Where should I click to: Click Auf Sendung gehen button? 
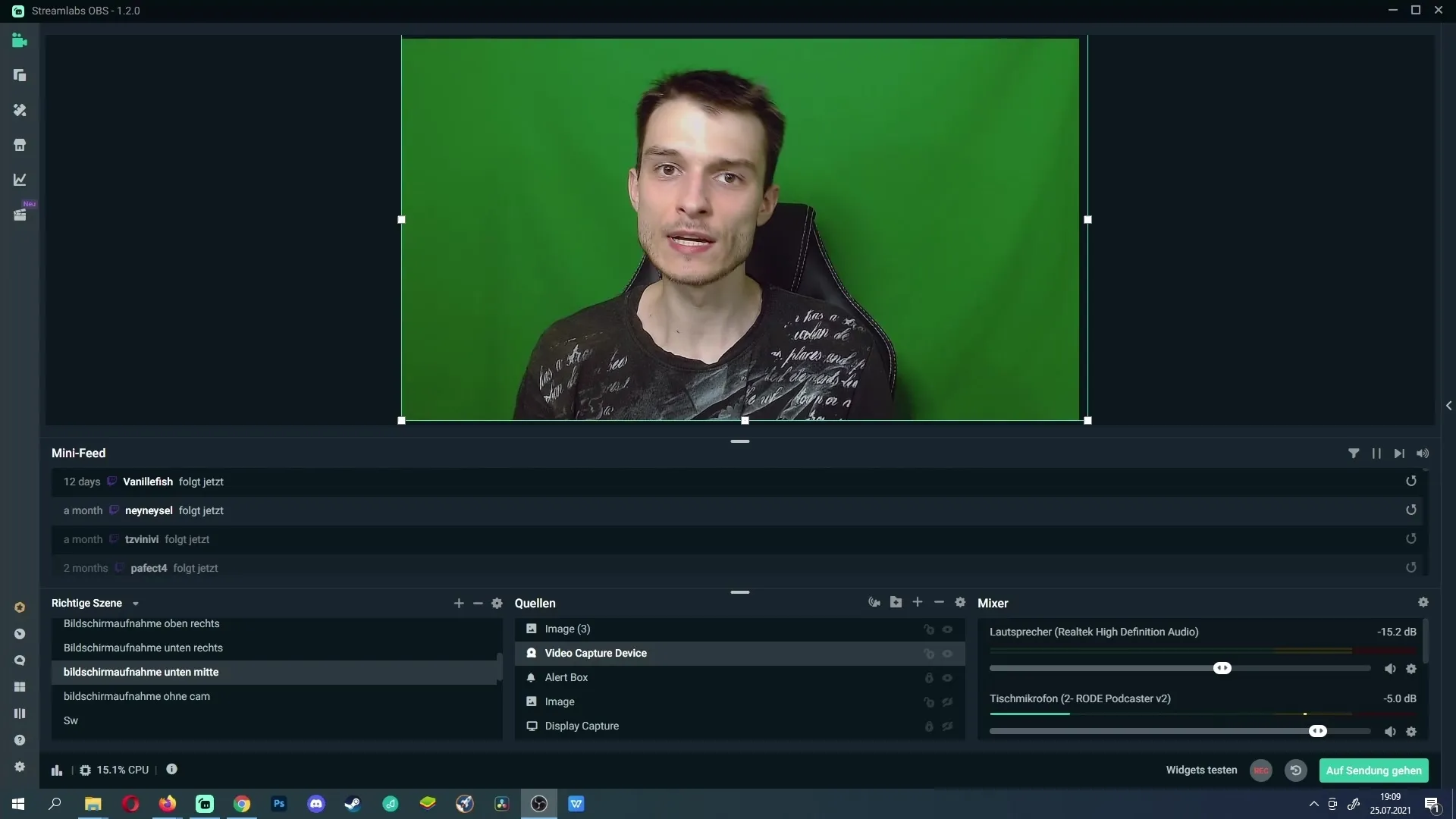[1373, 770]
